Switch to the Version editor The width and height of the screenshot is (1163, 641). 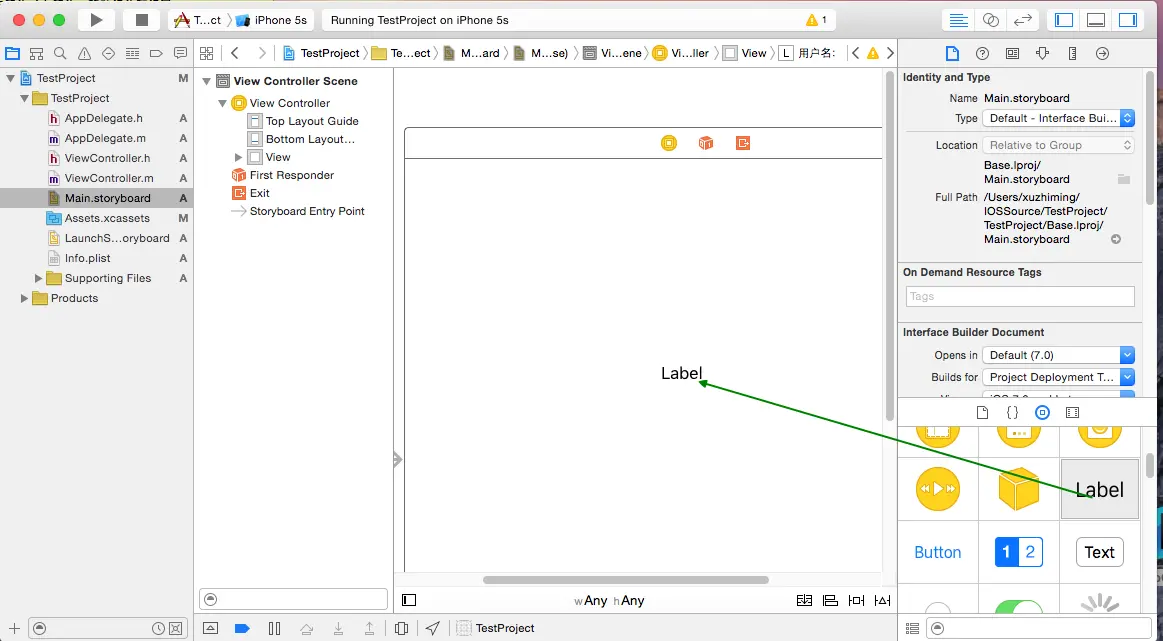(1023, 20)
